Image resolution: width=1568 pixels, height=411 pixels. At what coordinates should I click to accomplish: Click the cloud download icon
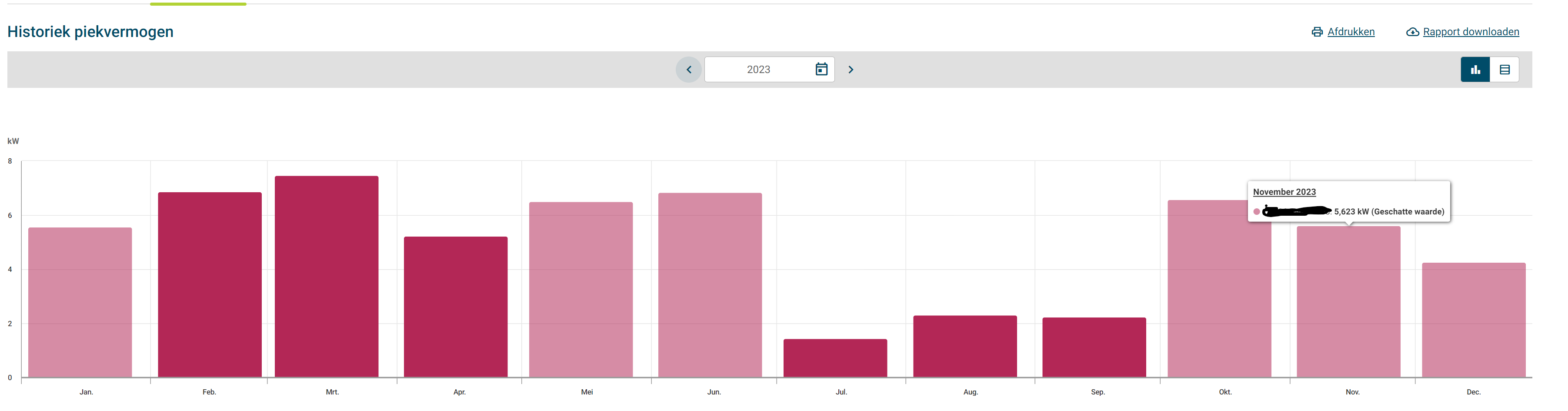(x=1412, y=32)
